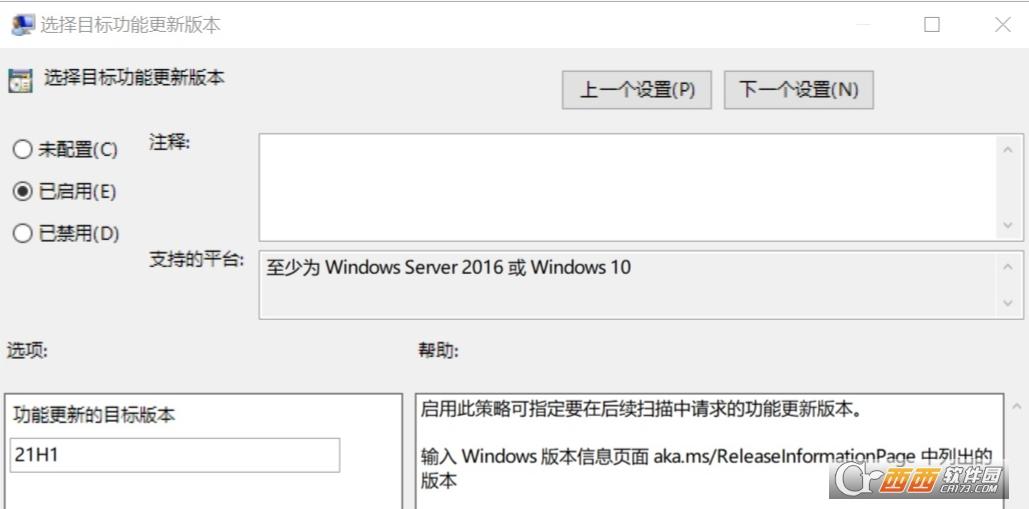The width and height of the screenshot is (1029, 509).
Task: Click the 选择目标功能更新版本 policy heading
Action: pos(134,78)
